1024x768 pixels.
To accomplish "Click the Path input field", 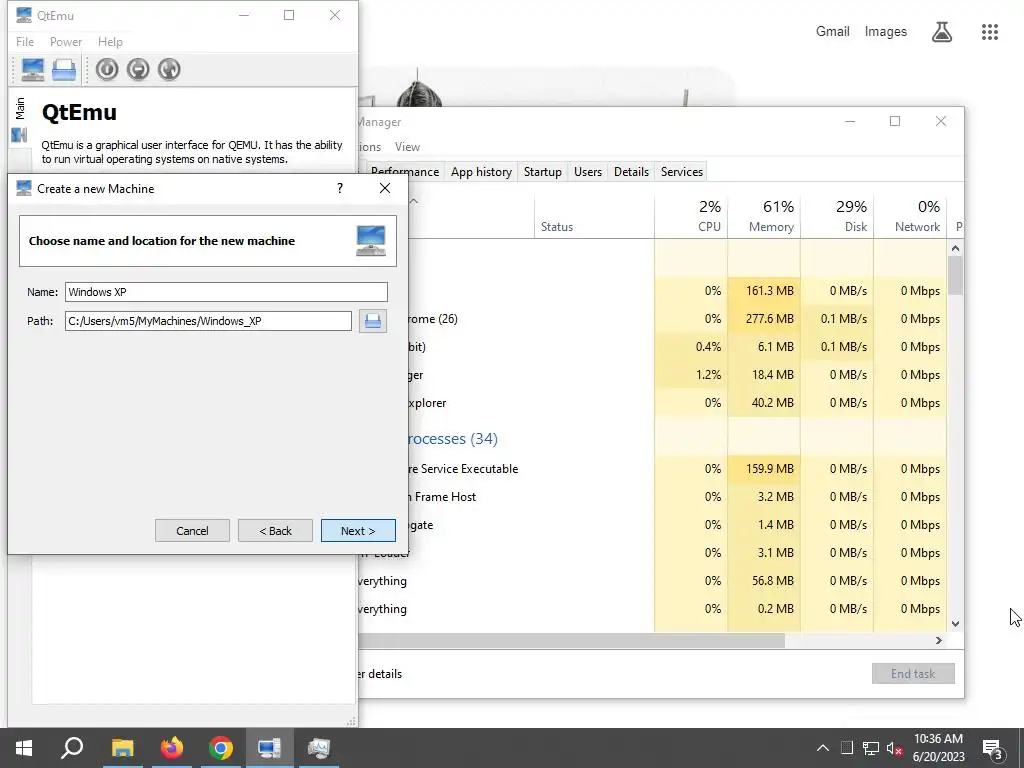I will point(208,321).
